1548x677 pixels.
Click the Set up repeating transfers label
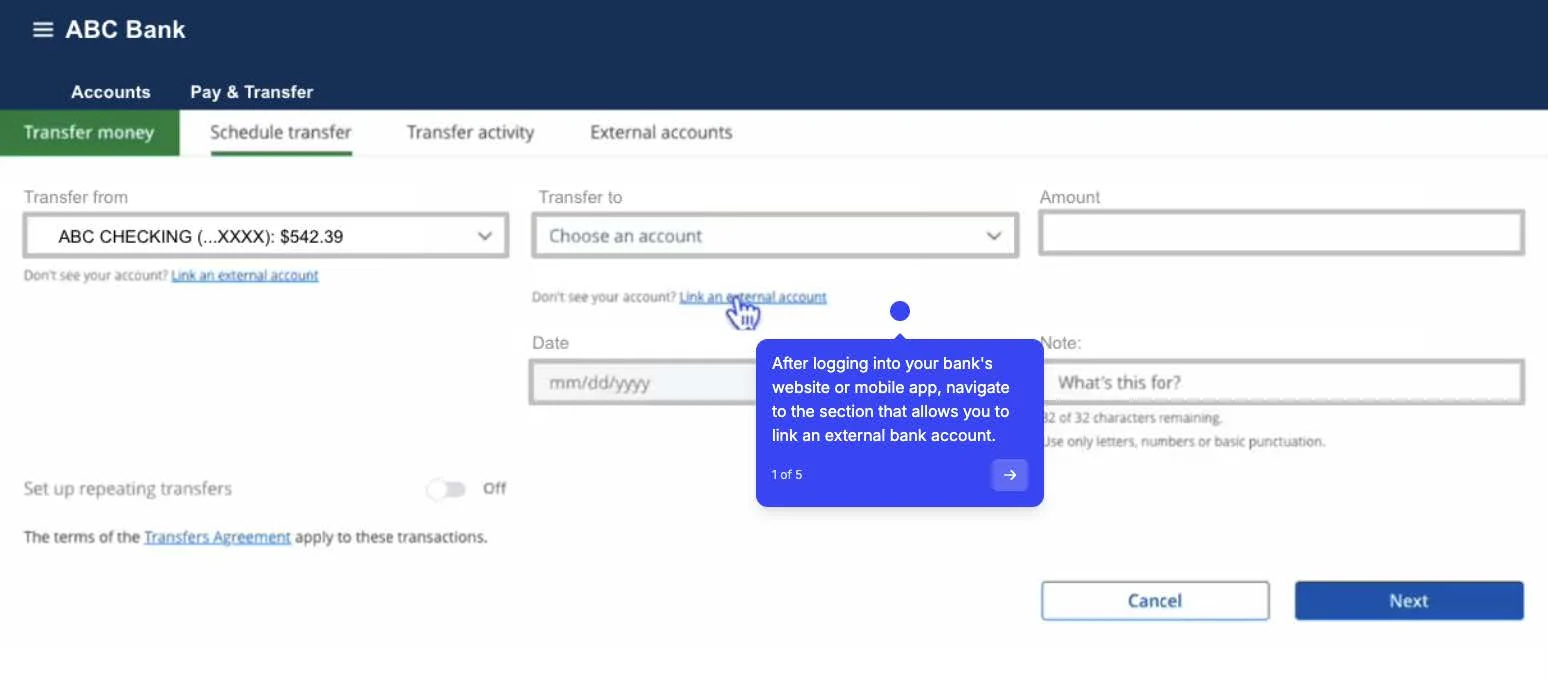point(128,489)
